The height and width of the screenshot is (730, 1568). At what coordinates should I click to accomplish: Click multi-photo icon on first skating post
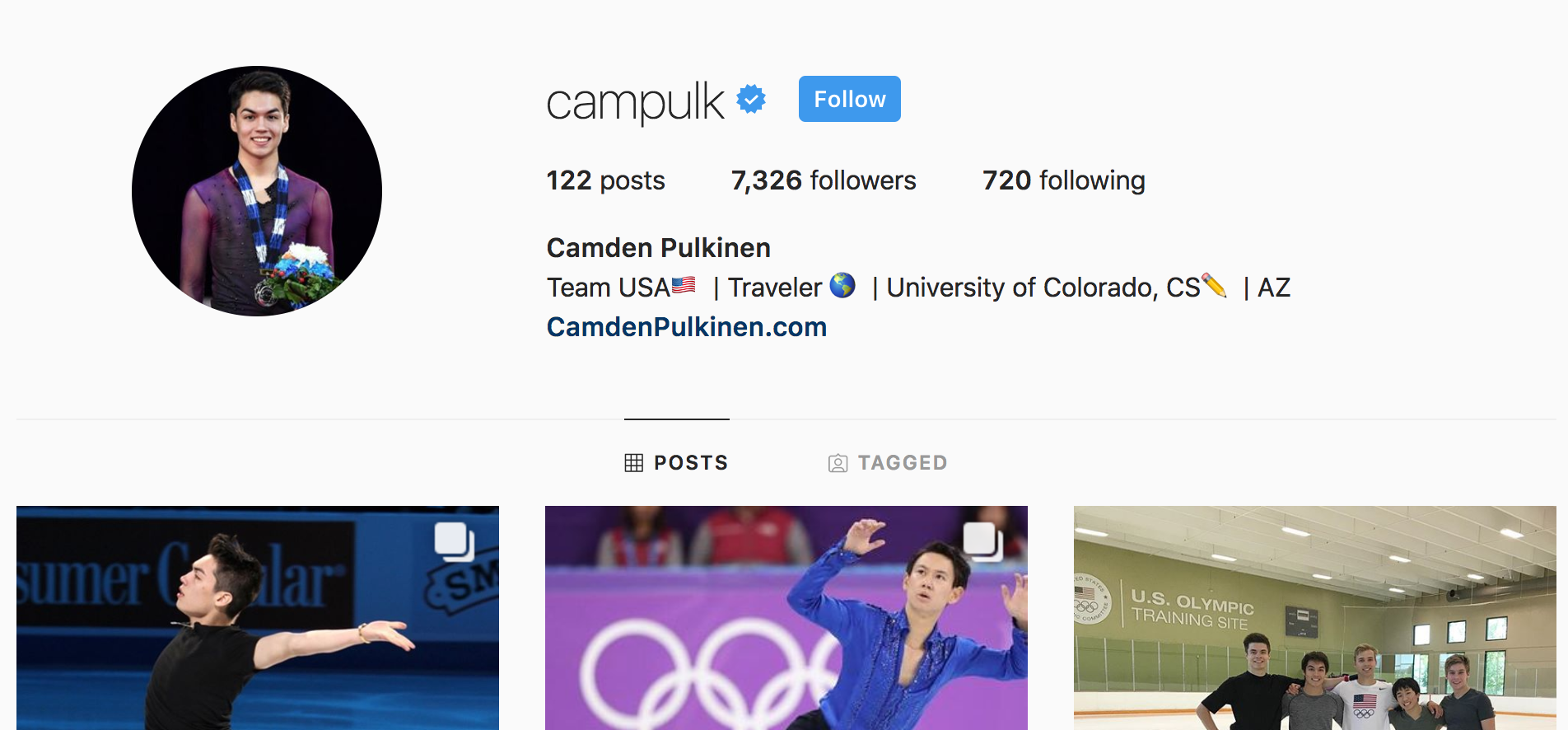(x=454, y=542)
